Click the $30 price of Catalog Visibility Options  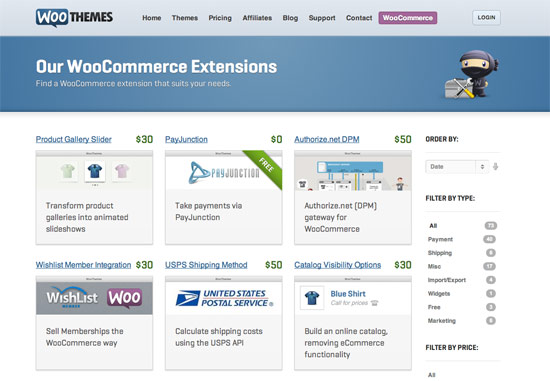[x=403, y=265]
